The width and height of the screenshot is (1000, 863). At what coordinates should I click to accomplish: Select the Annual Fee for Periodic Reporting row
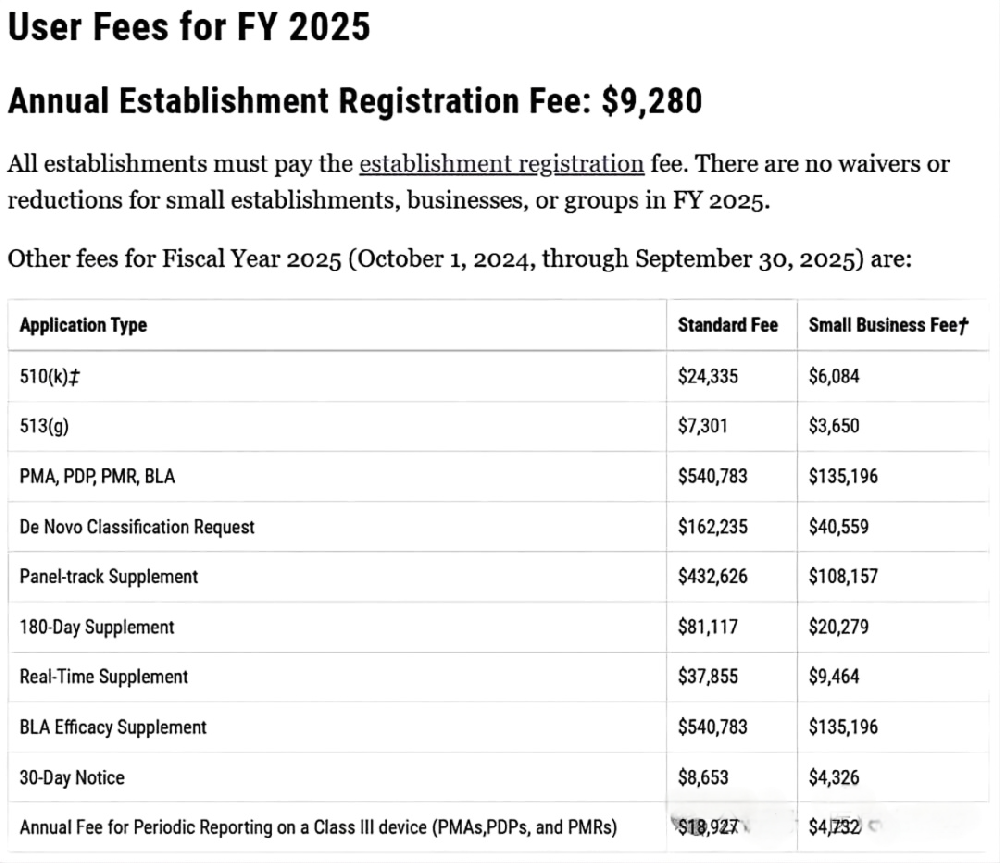click(318, 827)
